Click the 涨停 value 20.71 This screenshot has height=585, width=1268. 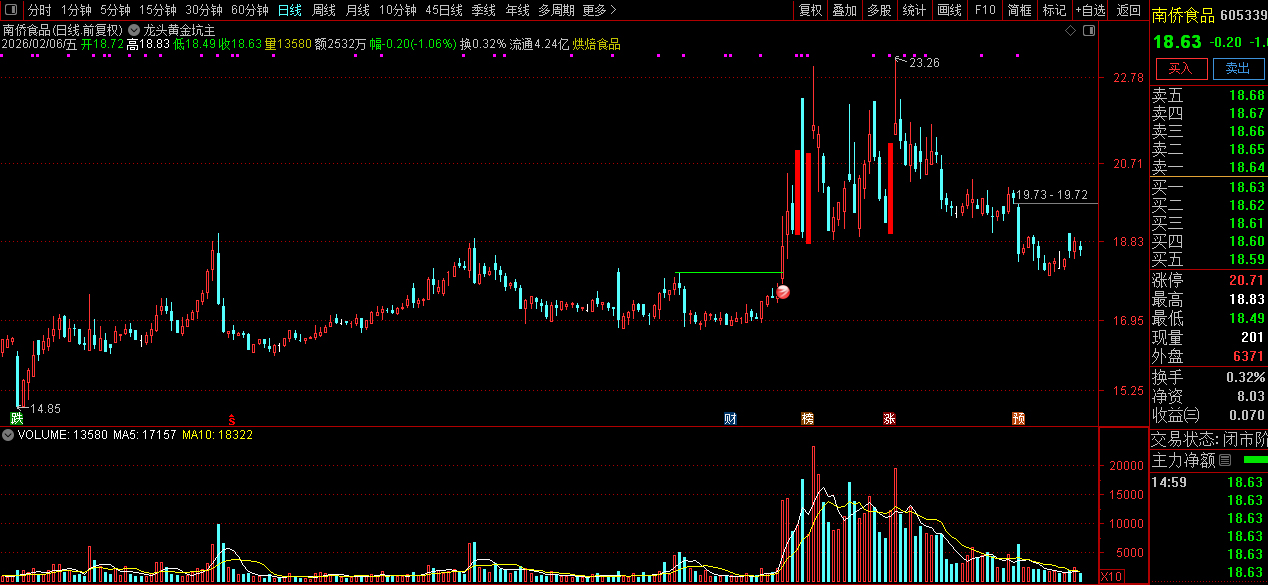(x=1246, y=280)
